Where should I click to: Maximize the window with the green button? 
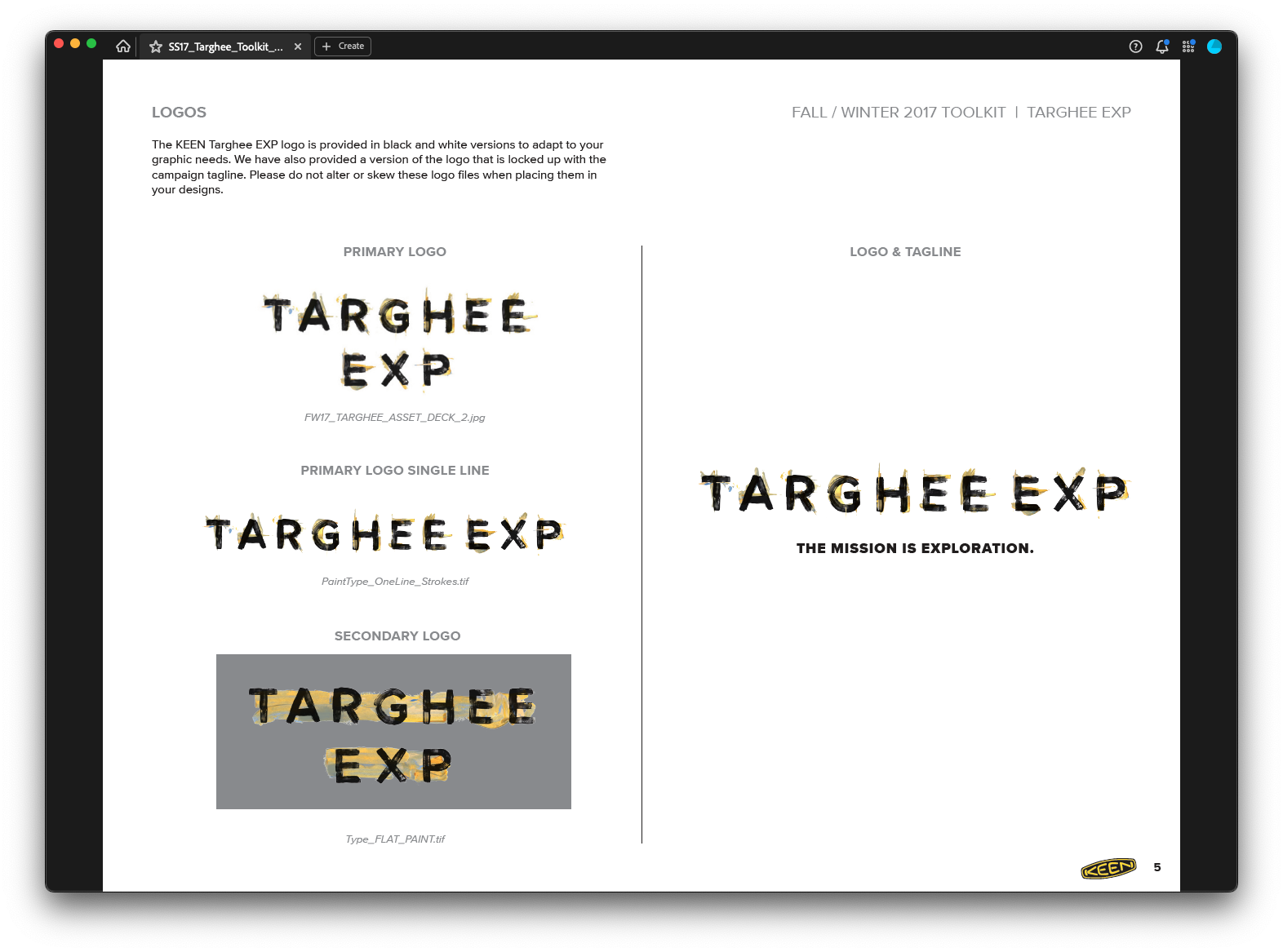click(x=91, y=43)
